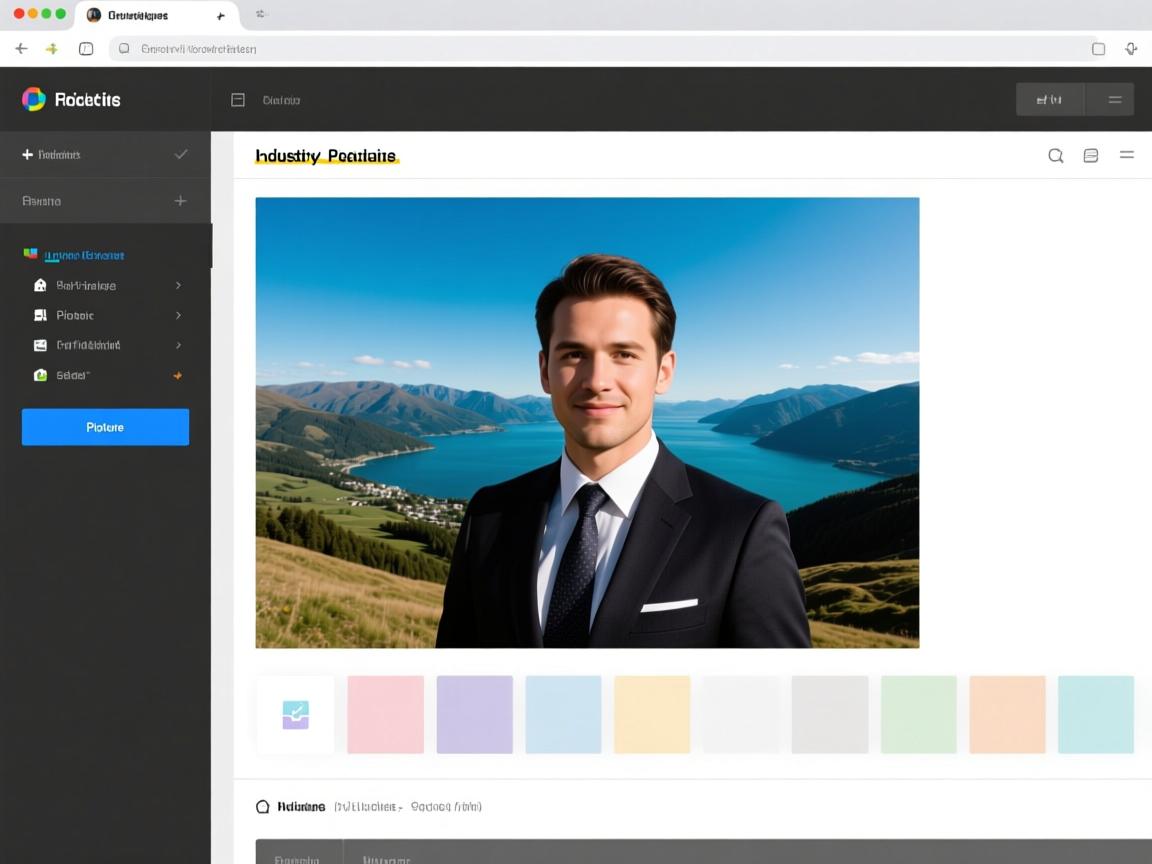Expand third sidebar item chevron arrow
Viewport: 1152px width, 864px height.
178,345
